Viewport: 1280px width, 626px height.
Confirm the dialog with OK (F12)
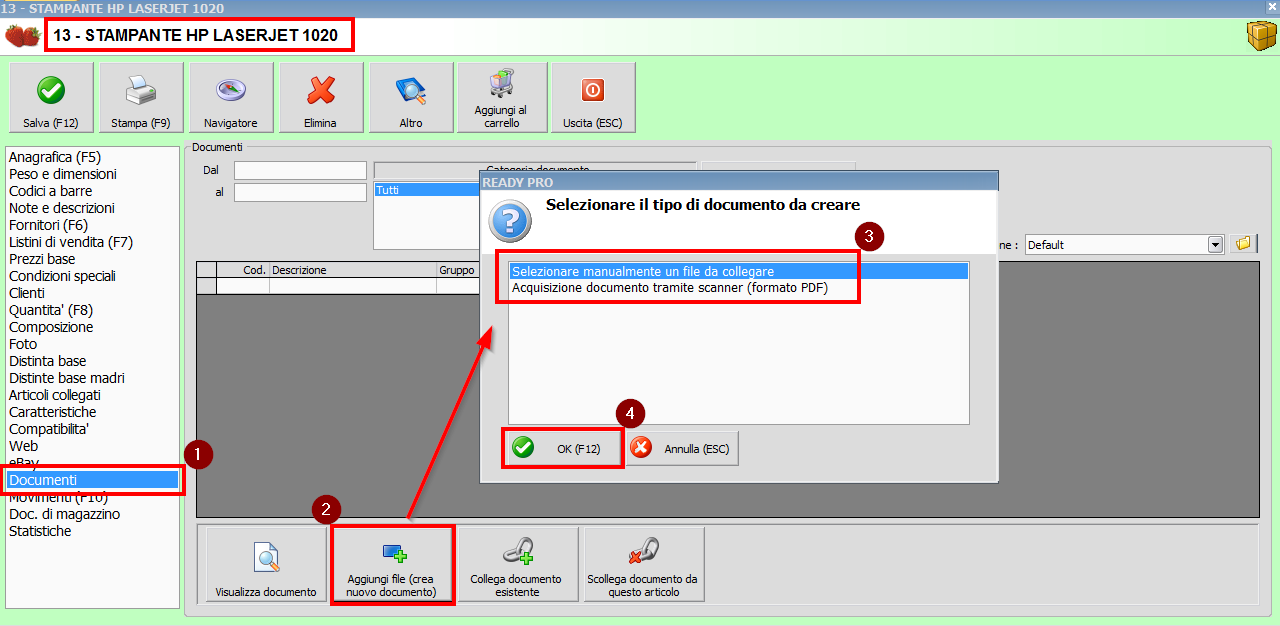562,448
